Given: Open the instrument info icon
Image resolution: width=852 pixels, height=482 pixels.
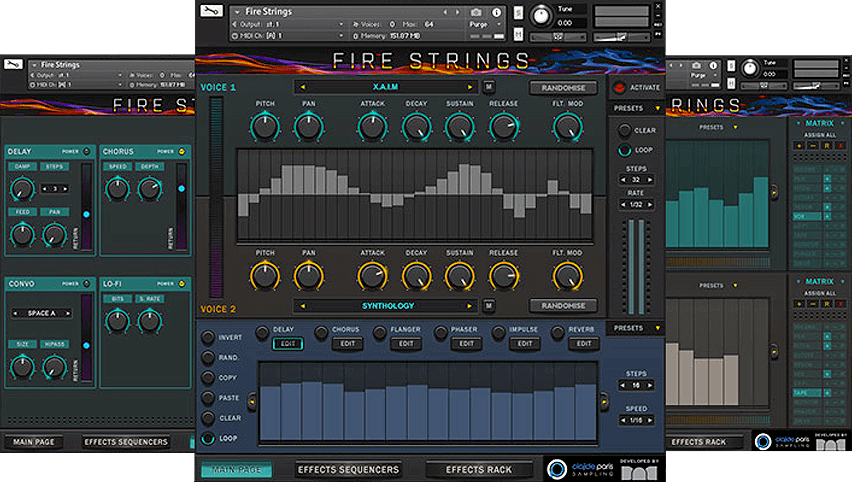Looking at the screenshot, I should (x=497, y=12).
